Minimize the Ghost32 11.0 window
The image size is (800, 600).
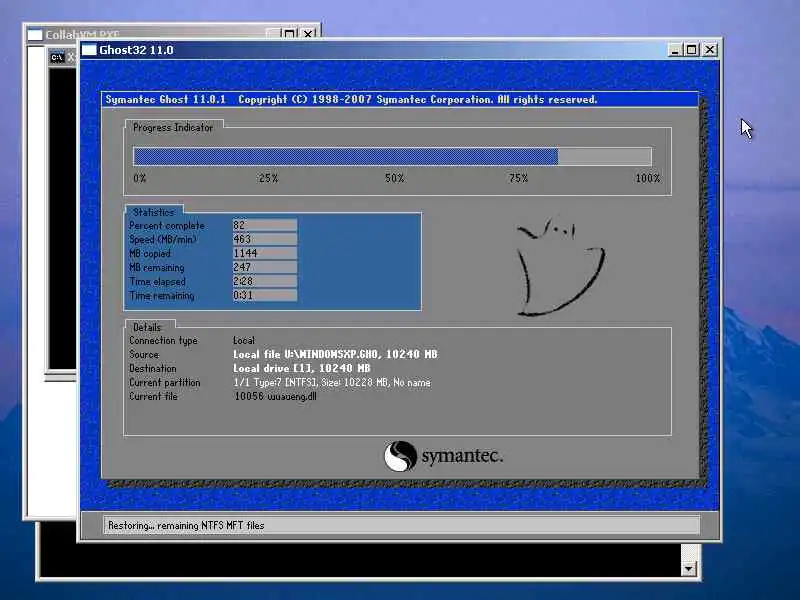pyautogui.click(x=675, y=50)
